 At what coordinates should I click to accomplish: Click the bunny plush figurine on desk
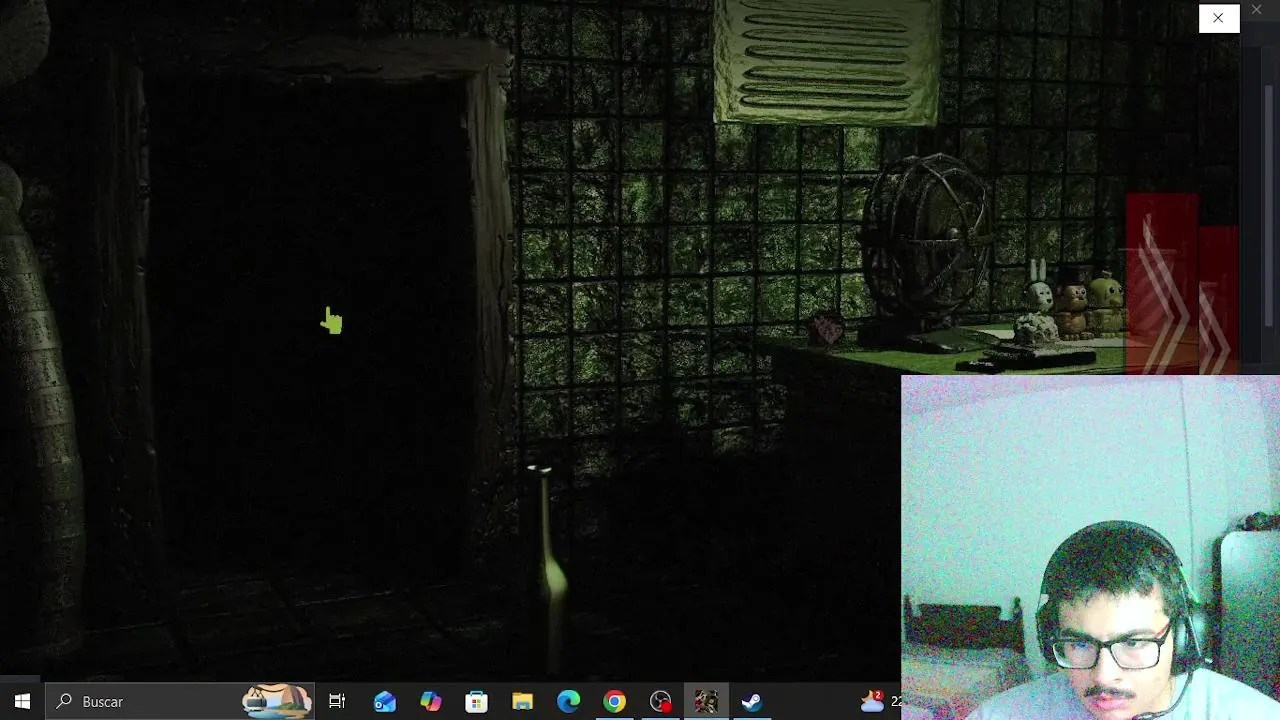[x=1038, y=300]
